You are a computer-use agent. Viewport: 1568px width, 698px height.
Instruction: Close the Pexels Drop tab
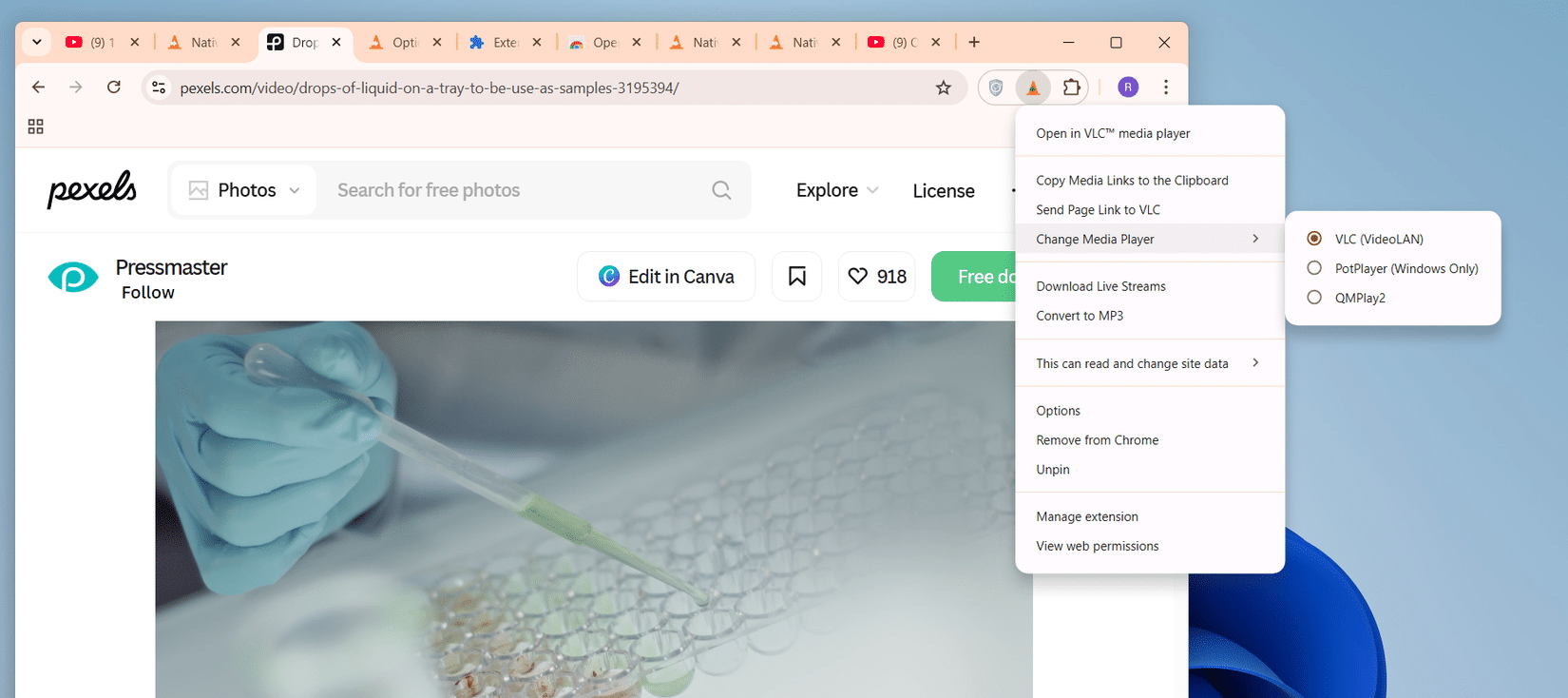[x=336, y=42]
